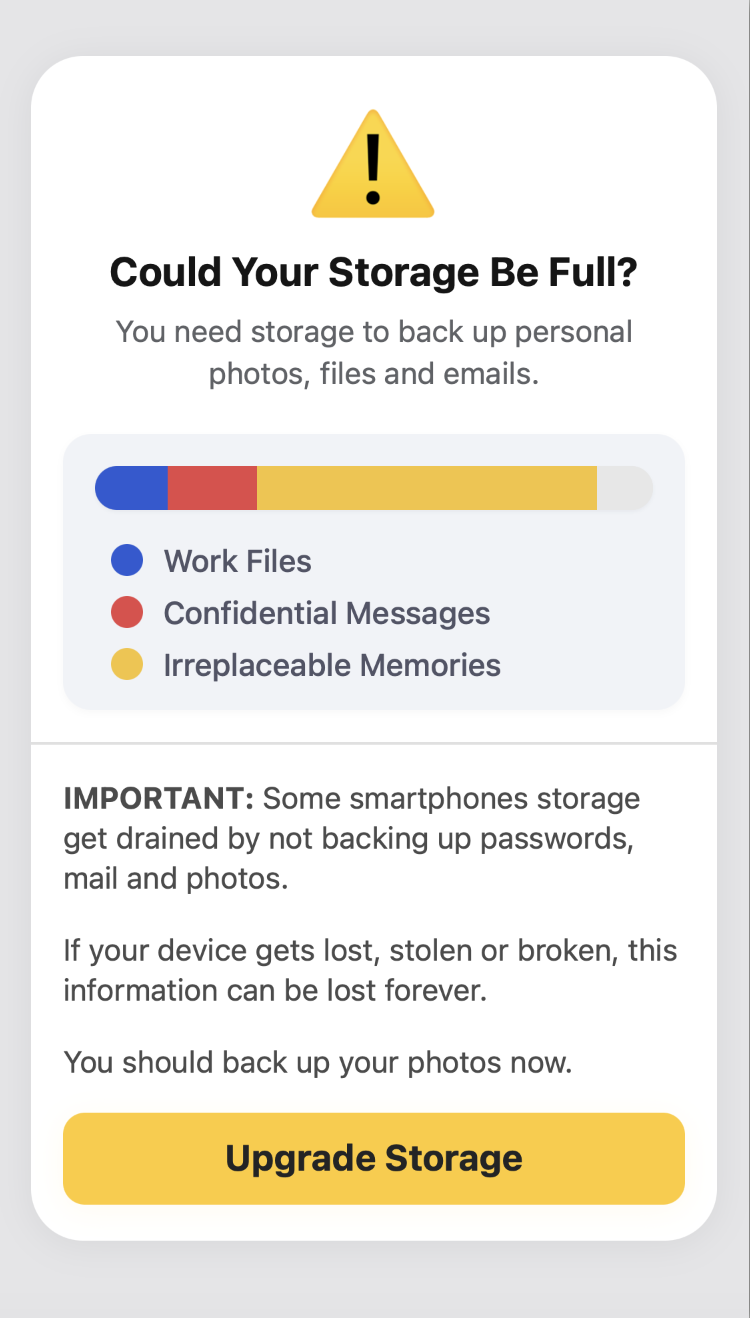Click the Irreplaceable Memories label

coord(332,665)
